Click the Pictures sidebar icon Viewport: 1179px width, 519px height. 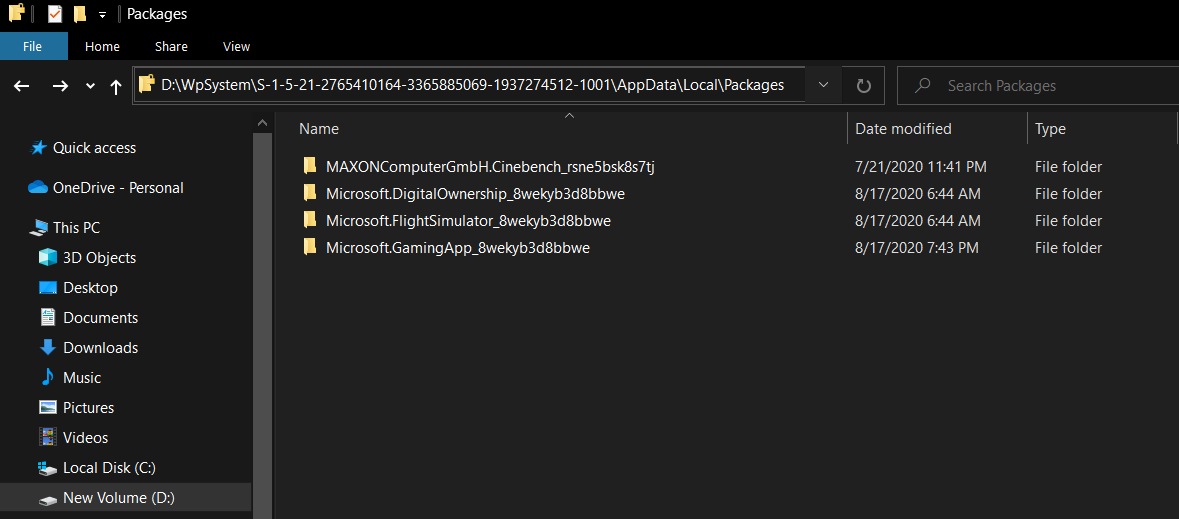click(48, 408)
